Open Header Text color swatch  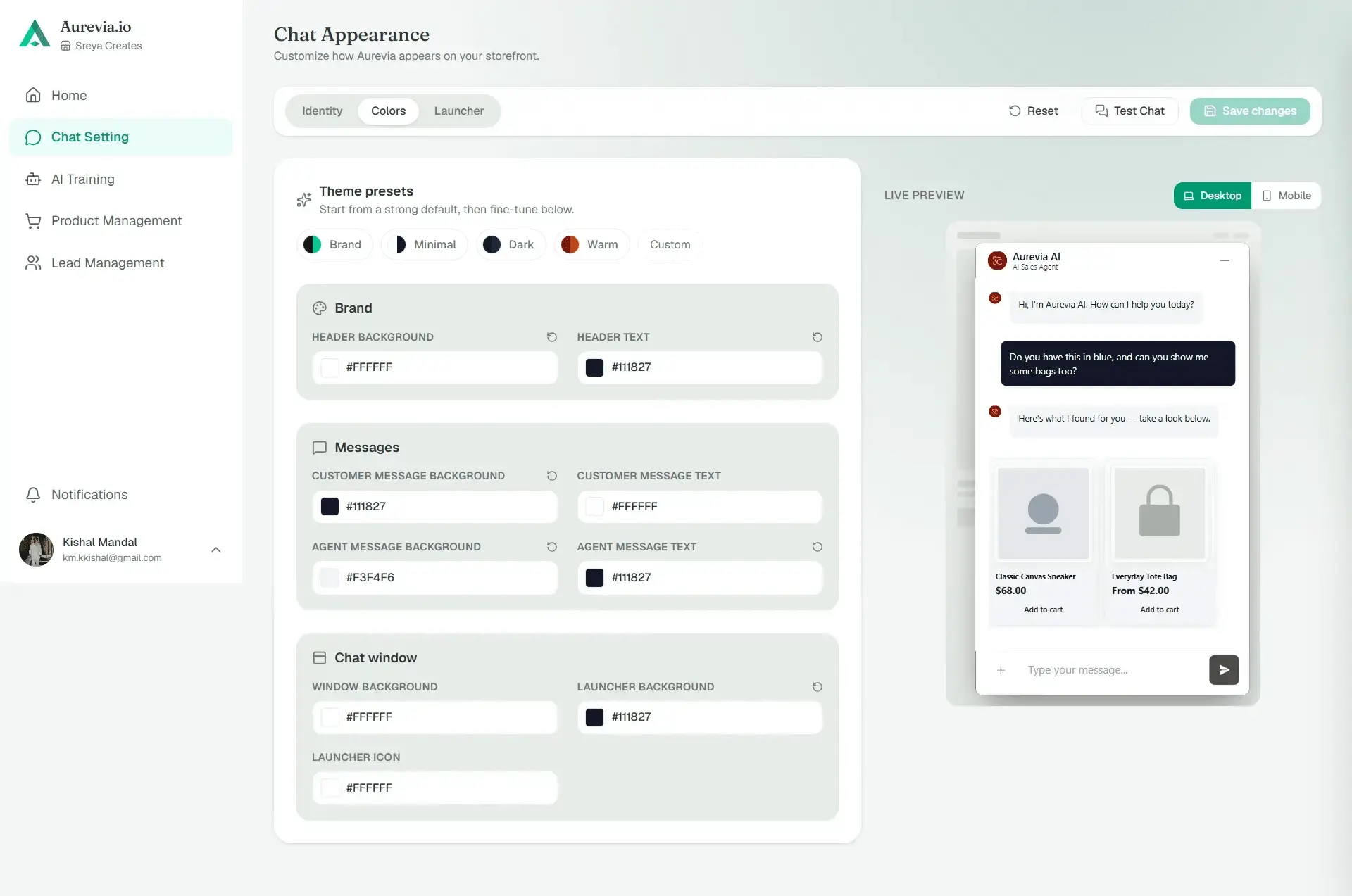(x=595, y=367)
